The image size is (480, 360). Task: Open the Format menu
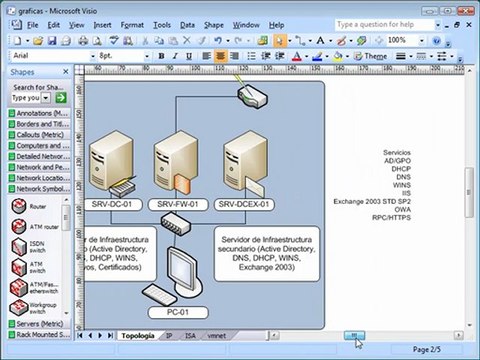(x=132, y=25)
